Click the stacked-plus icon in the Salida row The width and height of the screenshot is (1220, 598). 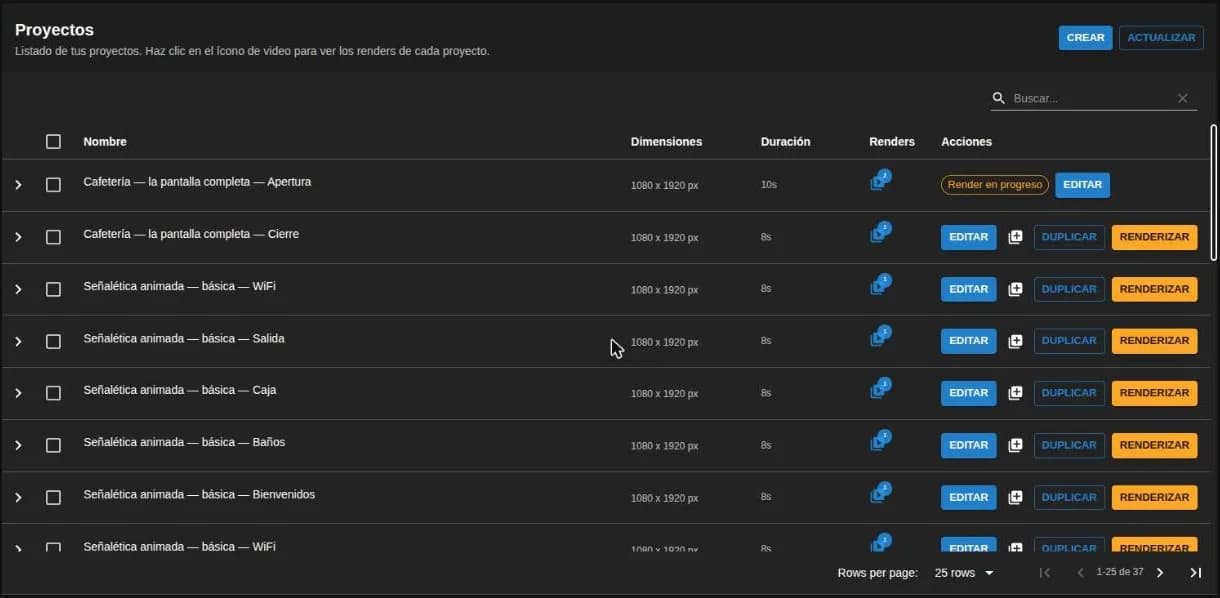1015,341
